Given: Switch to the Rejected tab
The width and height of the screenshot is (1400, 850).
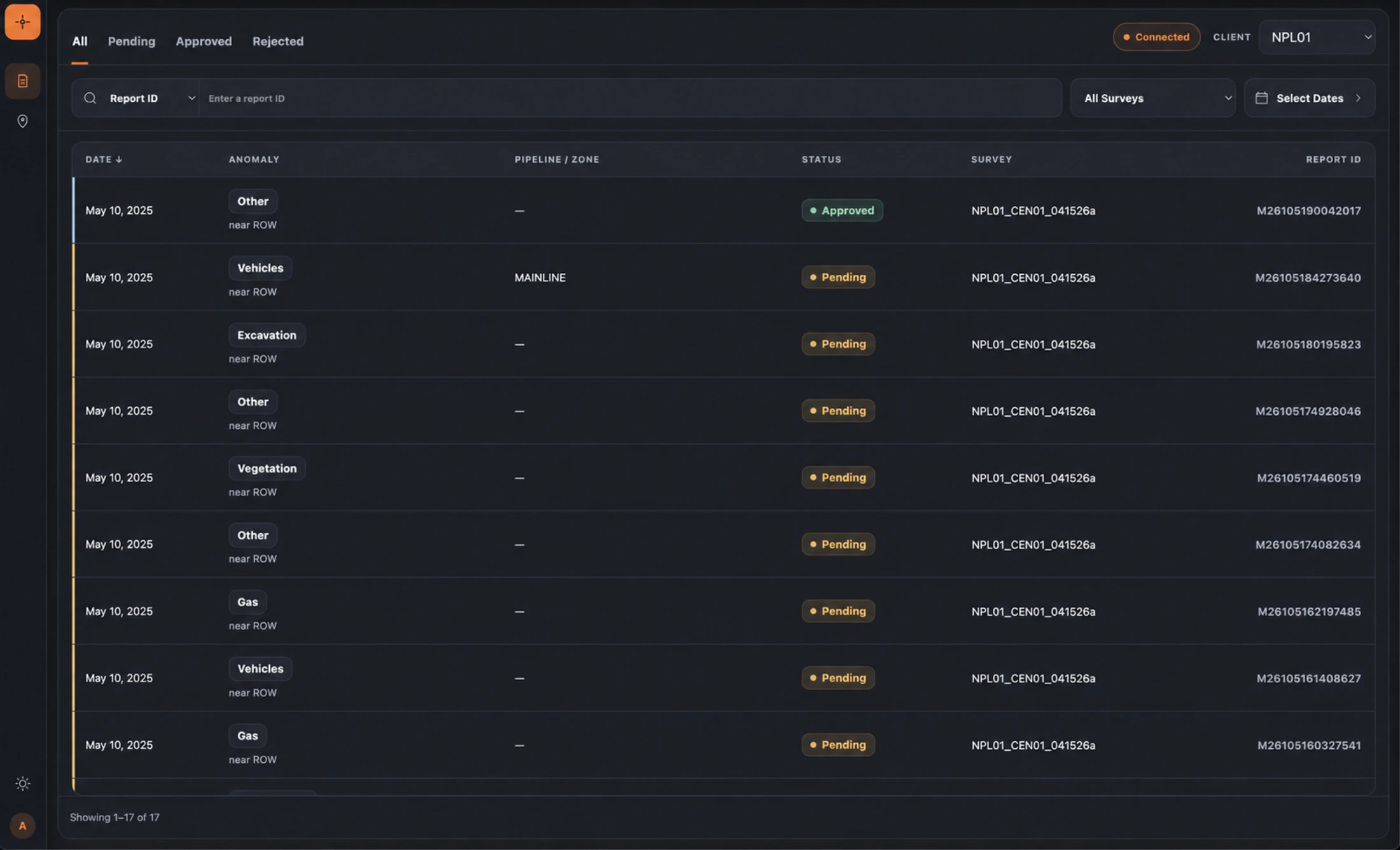Looking at the screenshot, I should pos(277,41).
